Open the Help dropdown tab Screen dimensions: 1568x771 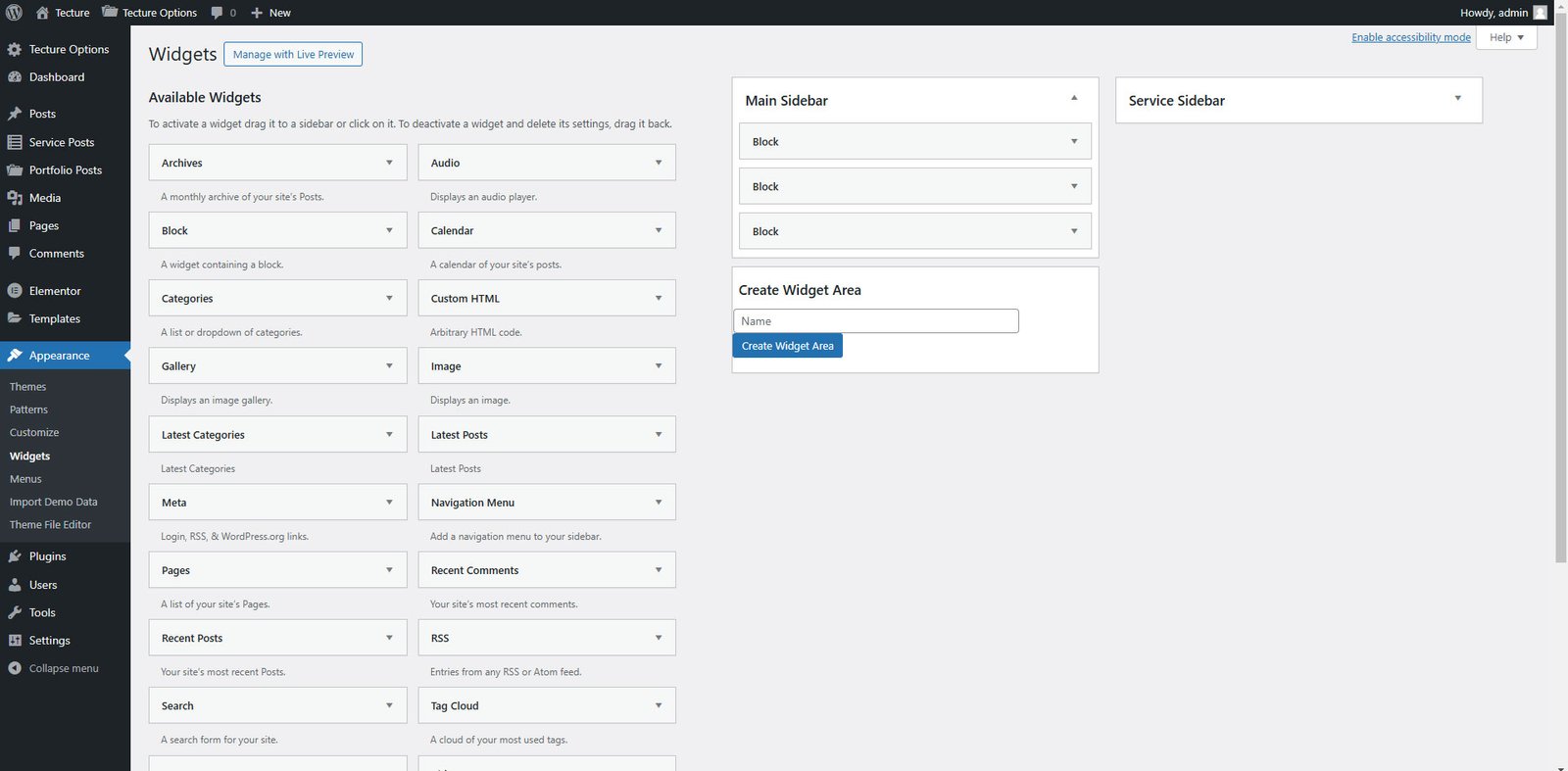click(1506, 37)
